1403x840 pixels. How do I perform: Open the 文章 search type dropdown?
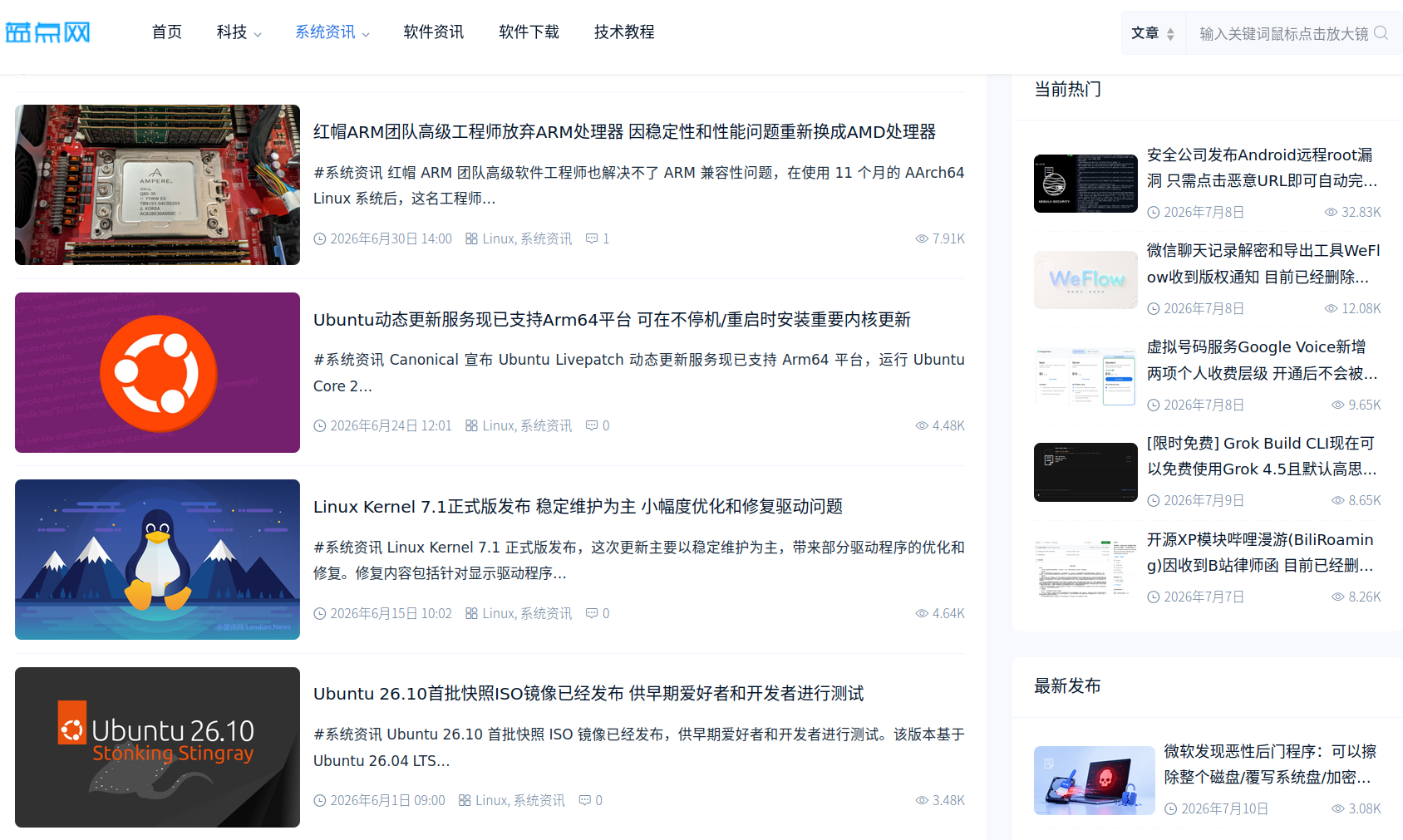tap(1153, 33)
